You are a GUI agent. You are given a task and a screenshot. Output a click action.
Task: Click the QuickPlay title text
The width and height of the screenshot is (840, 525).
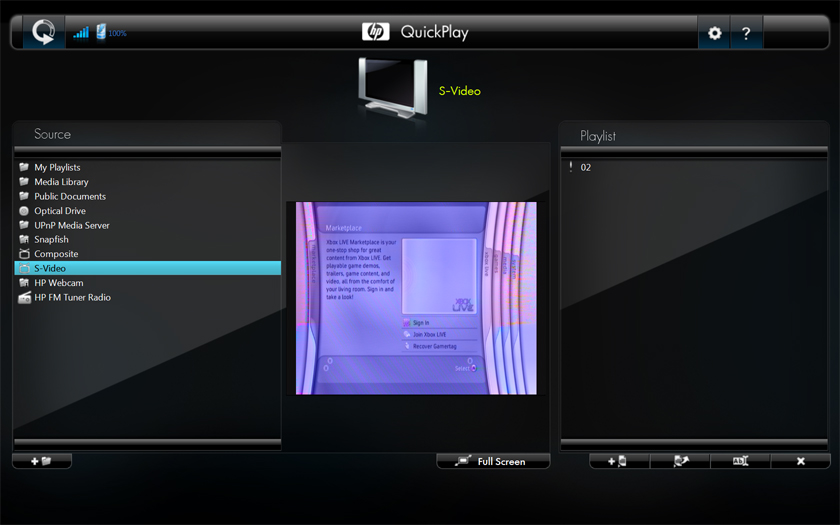tap(434, 32)
